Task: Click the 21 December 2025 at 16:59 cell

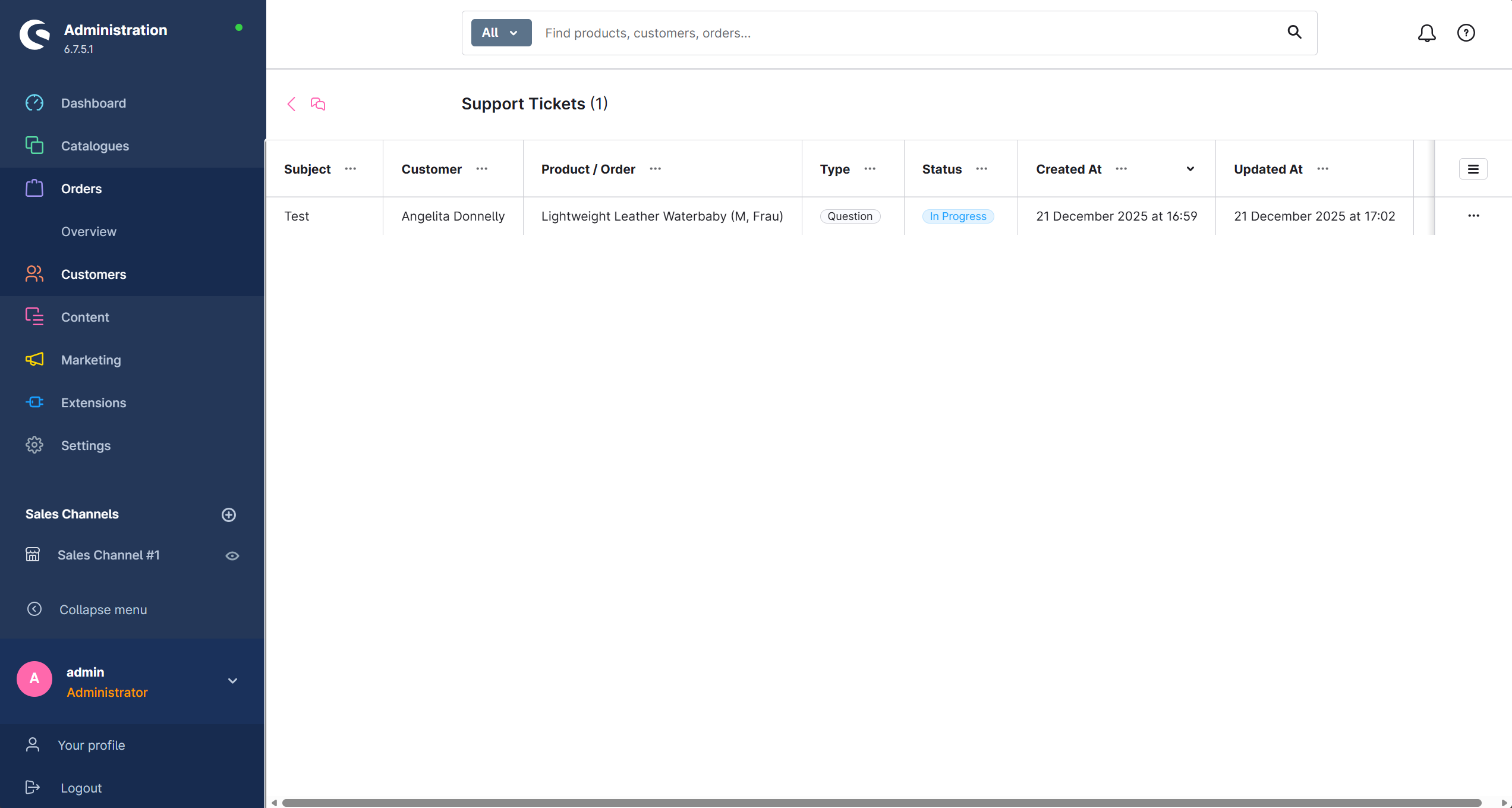Action: pyautogui.click(x=1117, y=216)
